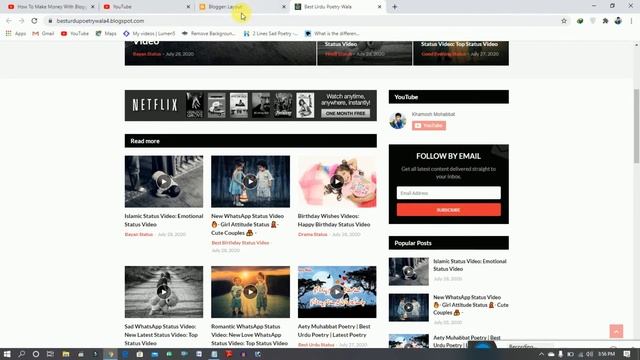Click Drama Status category label

click(x=313, y=234)
